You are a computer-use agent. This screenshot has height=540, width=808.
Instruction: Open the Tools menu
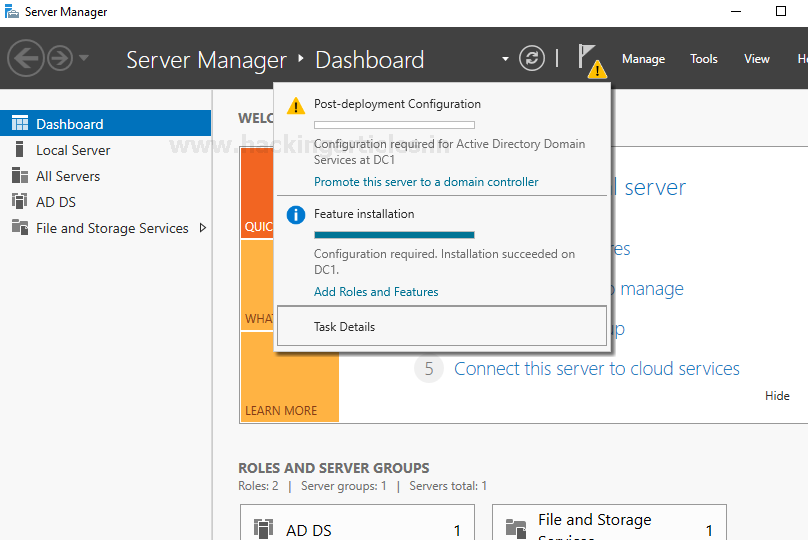coord(704,59)
